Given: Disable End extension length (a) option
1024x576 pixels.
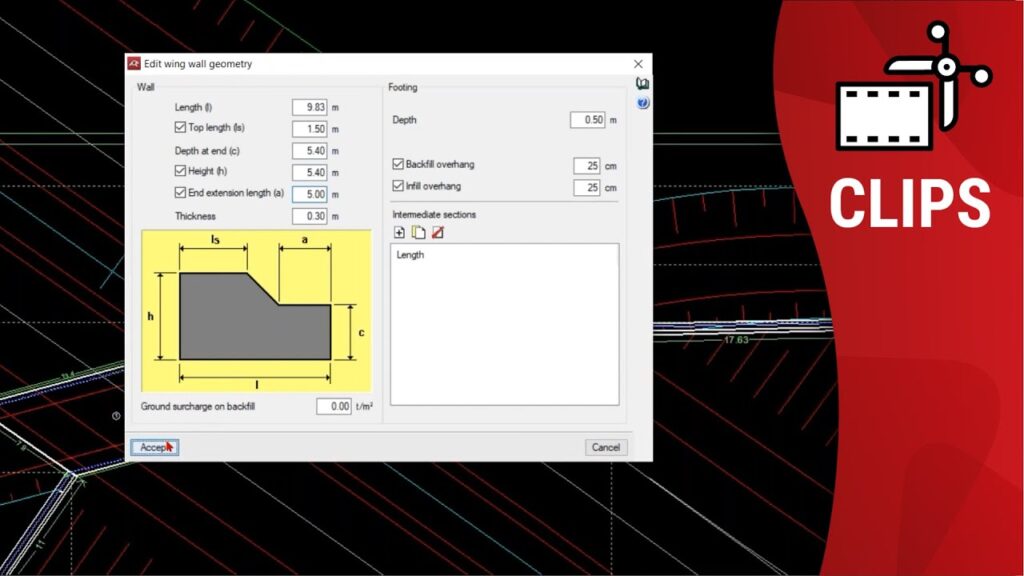Looking at the screenshot, I should pyautogui.click(x=180, y=193).
